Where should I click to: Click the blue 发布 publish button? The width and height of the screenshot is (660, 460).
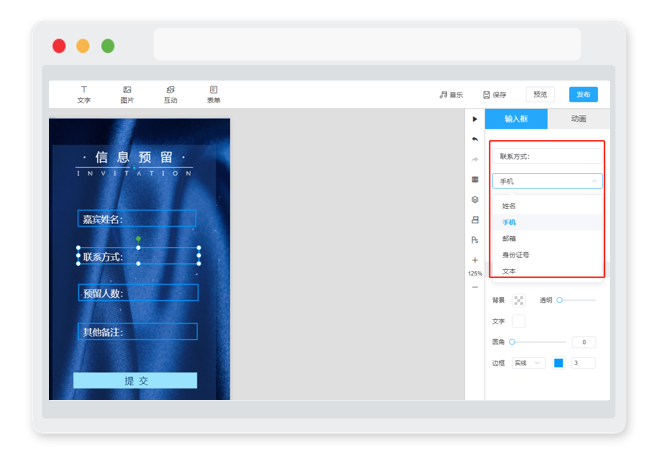tap(583, 94)
